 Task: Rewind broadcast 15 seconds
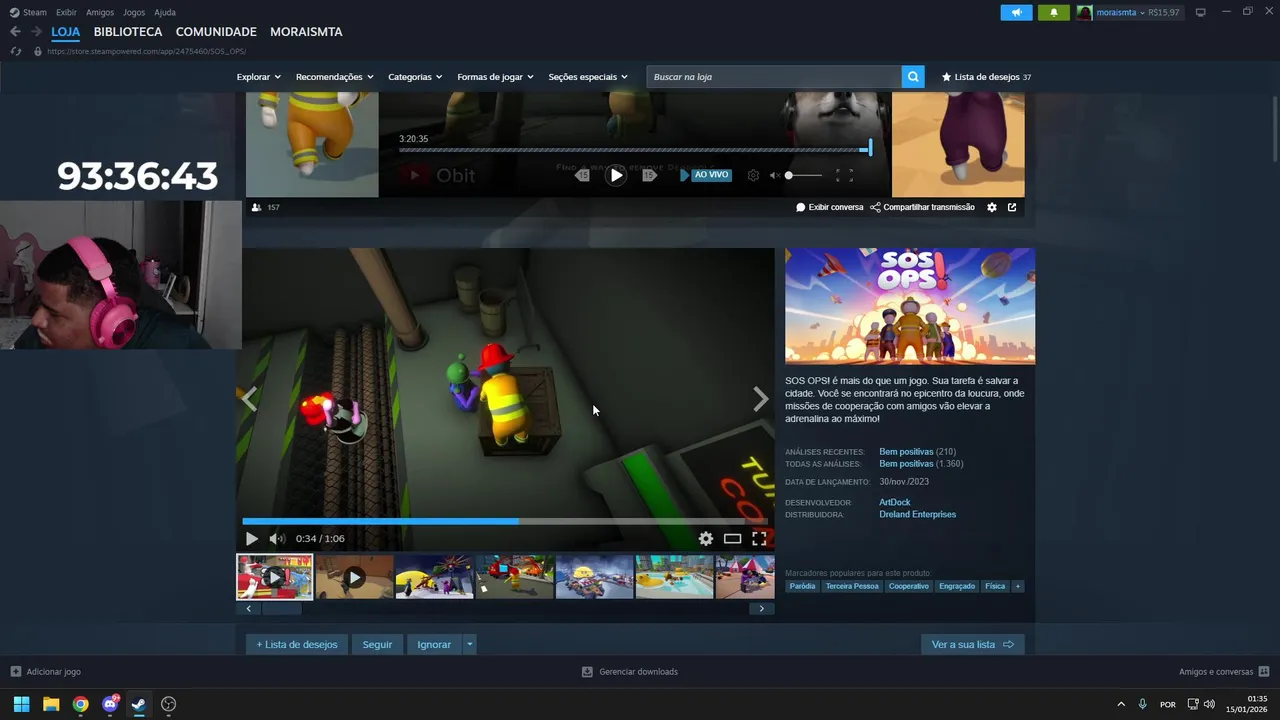coord(583,175)
